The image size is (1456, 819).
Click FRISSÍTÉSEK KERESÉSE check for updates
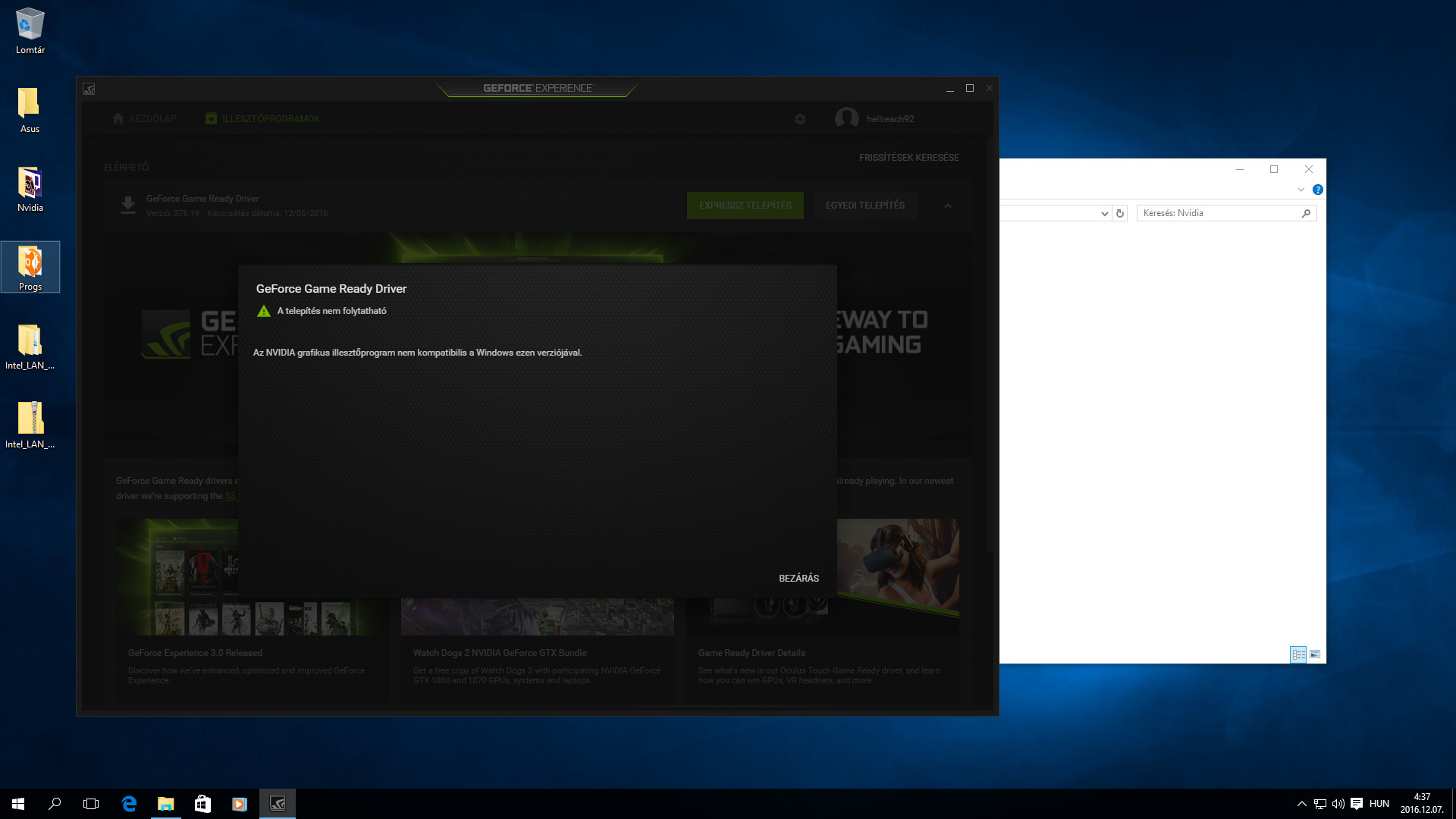[908, 158]
